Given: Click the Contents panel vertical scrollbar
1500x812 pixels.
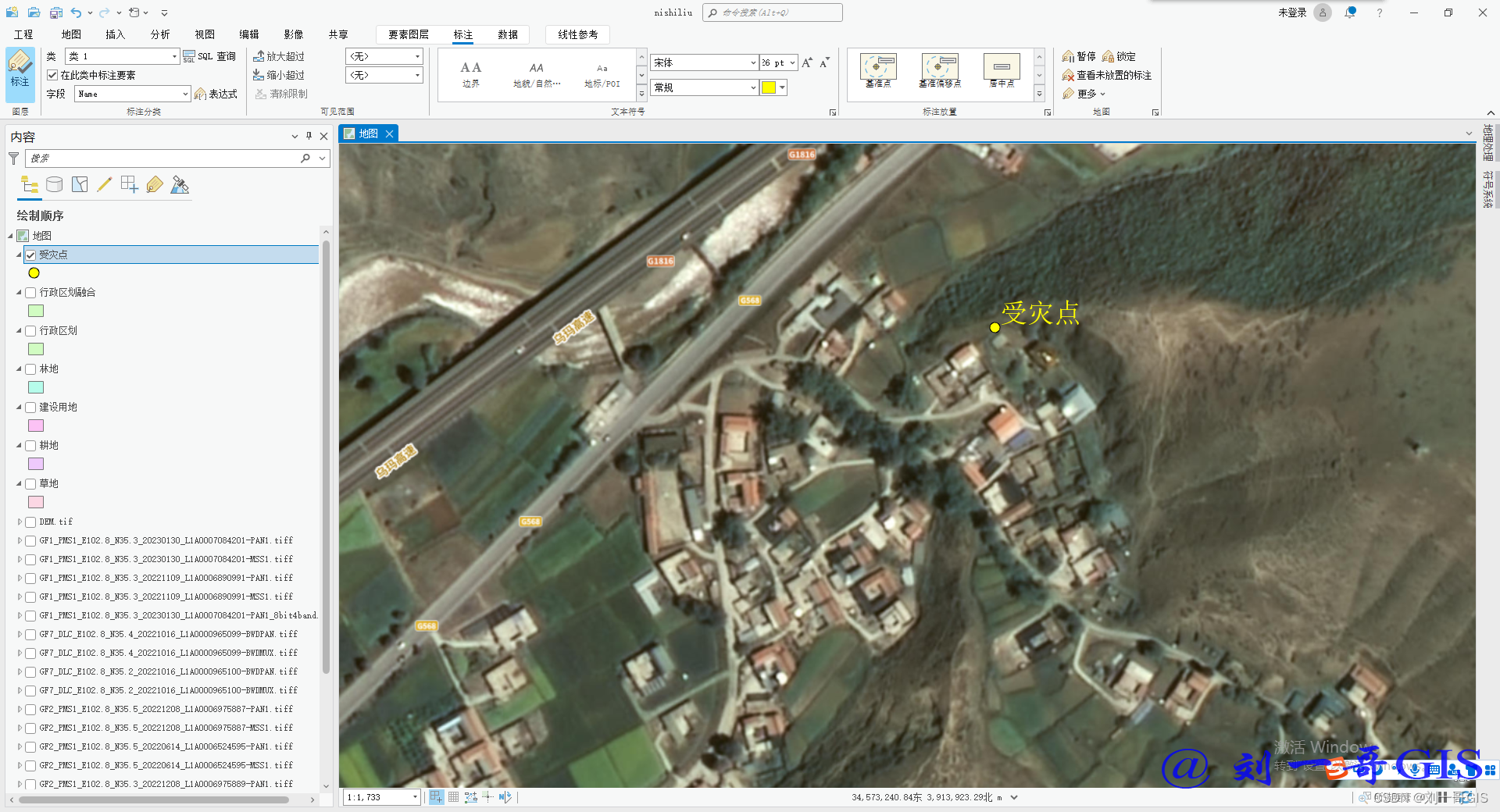Looking at the screenshot, I should (326, 457).
